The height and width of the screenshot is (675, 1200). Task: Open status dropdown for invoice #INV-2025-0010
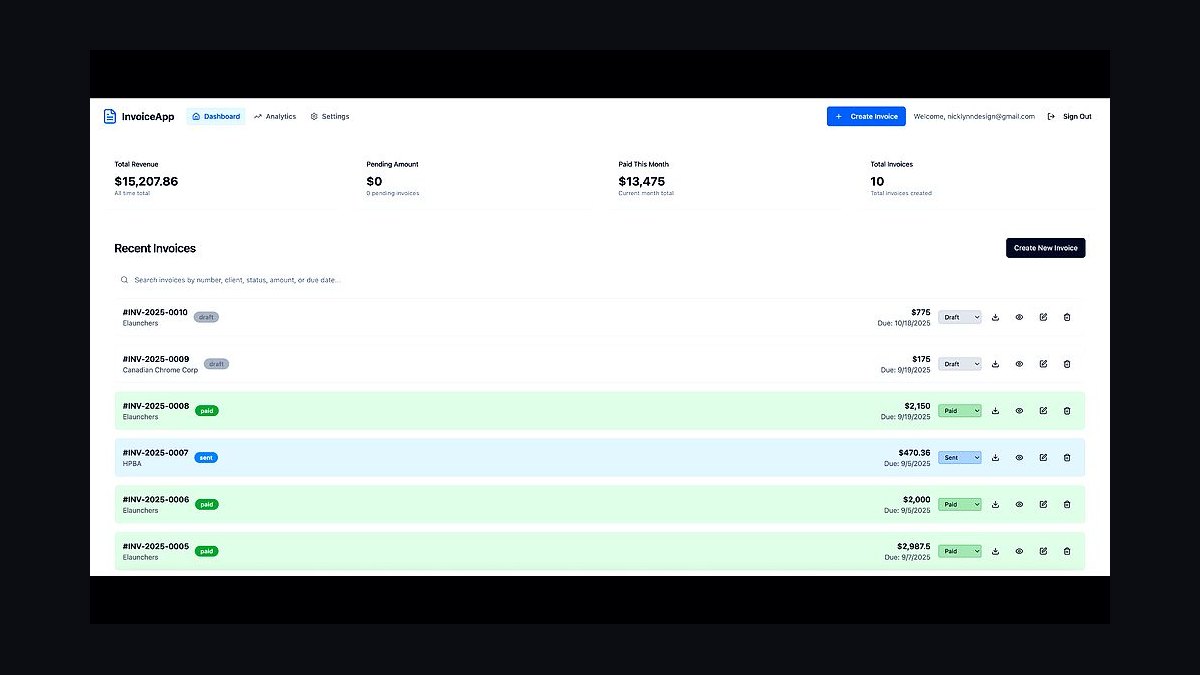click(960, 317)
